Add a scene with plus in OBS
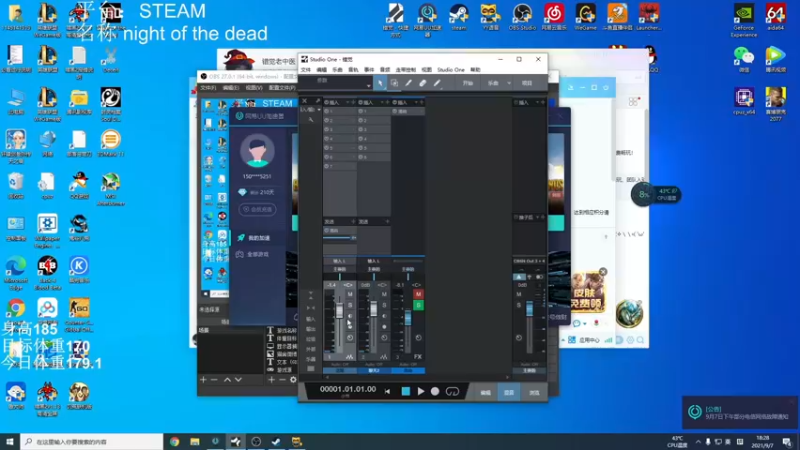The width and height of the screenshot is (800, 450). click(203, 380)
